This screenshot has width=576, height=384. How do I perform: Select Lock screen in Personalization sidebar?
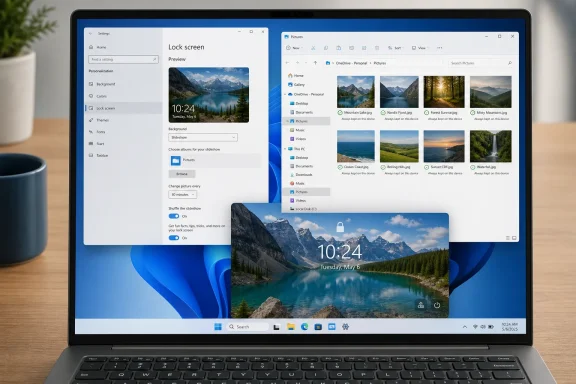coord(124,108)
